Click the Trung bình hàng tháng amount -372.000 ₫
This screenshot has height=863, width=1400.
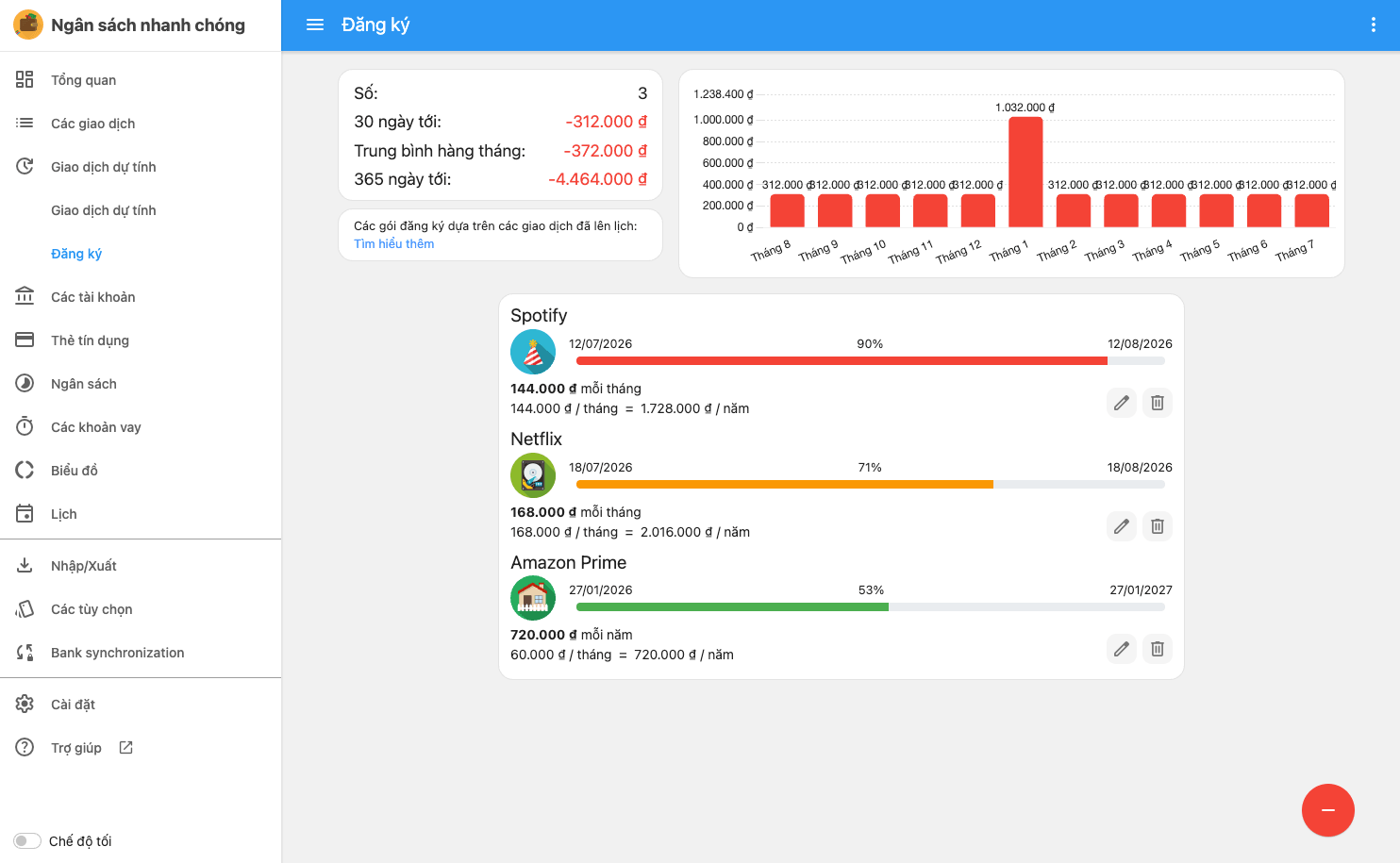pyautogui.click(x=606, y=151)
